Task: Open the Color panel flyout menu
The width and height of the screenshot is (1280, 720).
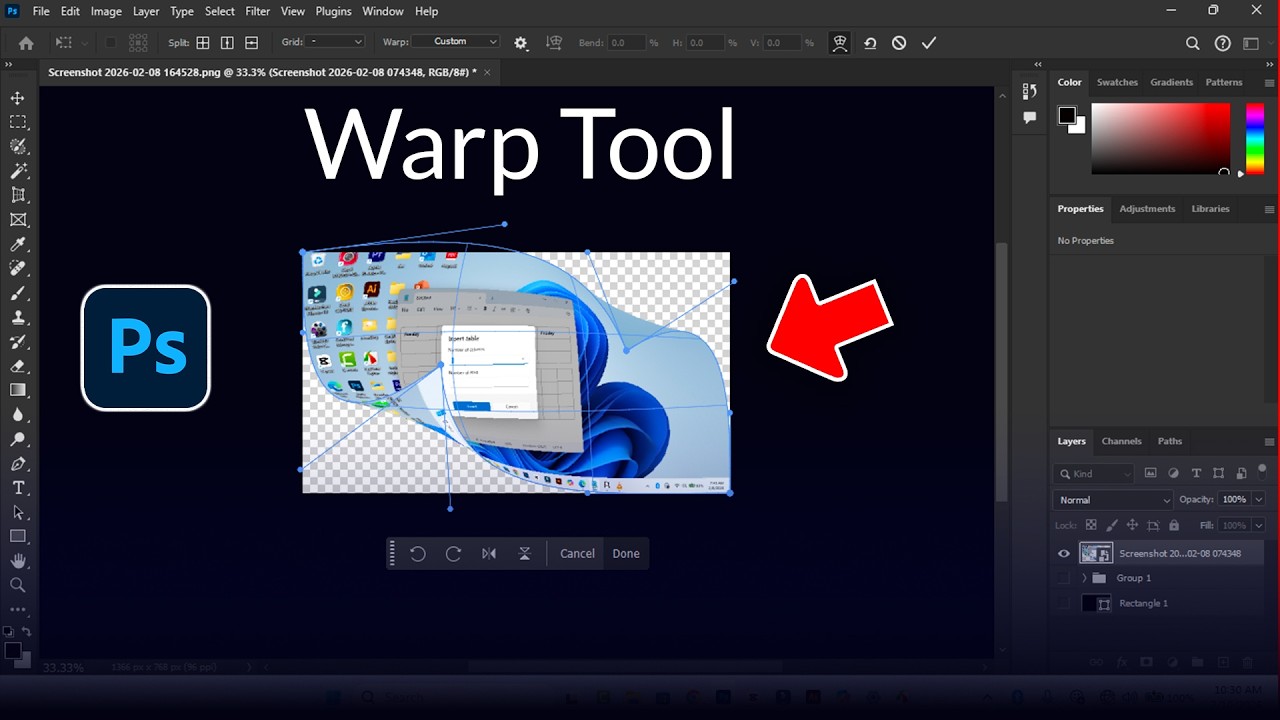Action: [1269, 83]
